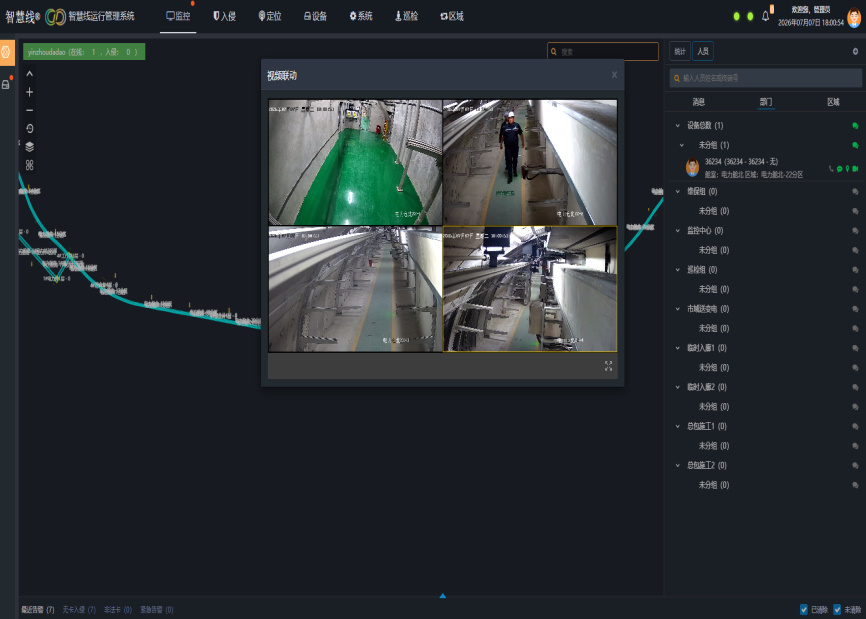Collapse the 监控中心 (0) group

678,231
